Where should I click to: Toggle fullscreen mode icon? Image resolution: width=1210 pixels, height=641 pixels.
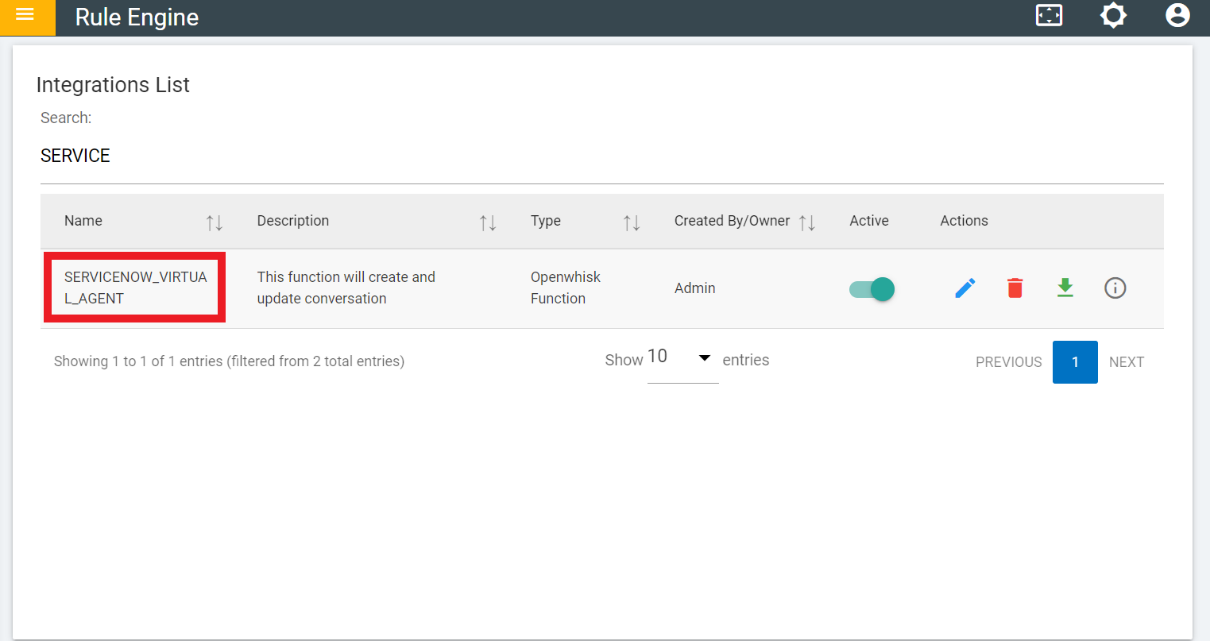(1049, 16)
